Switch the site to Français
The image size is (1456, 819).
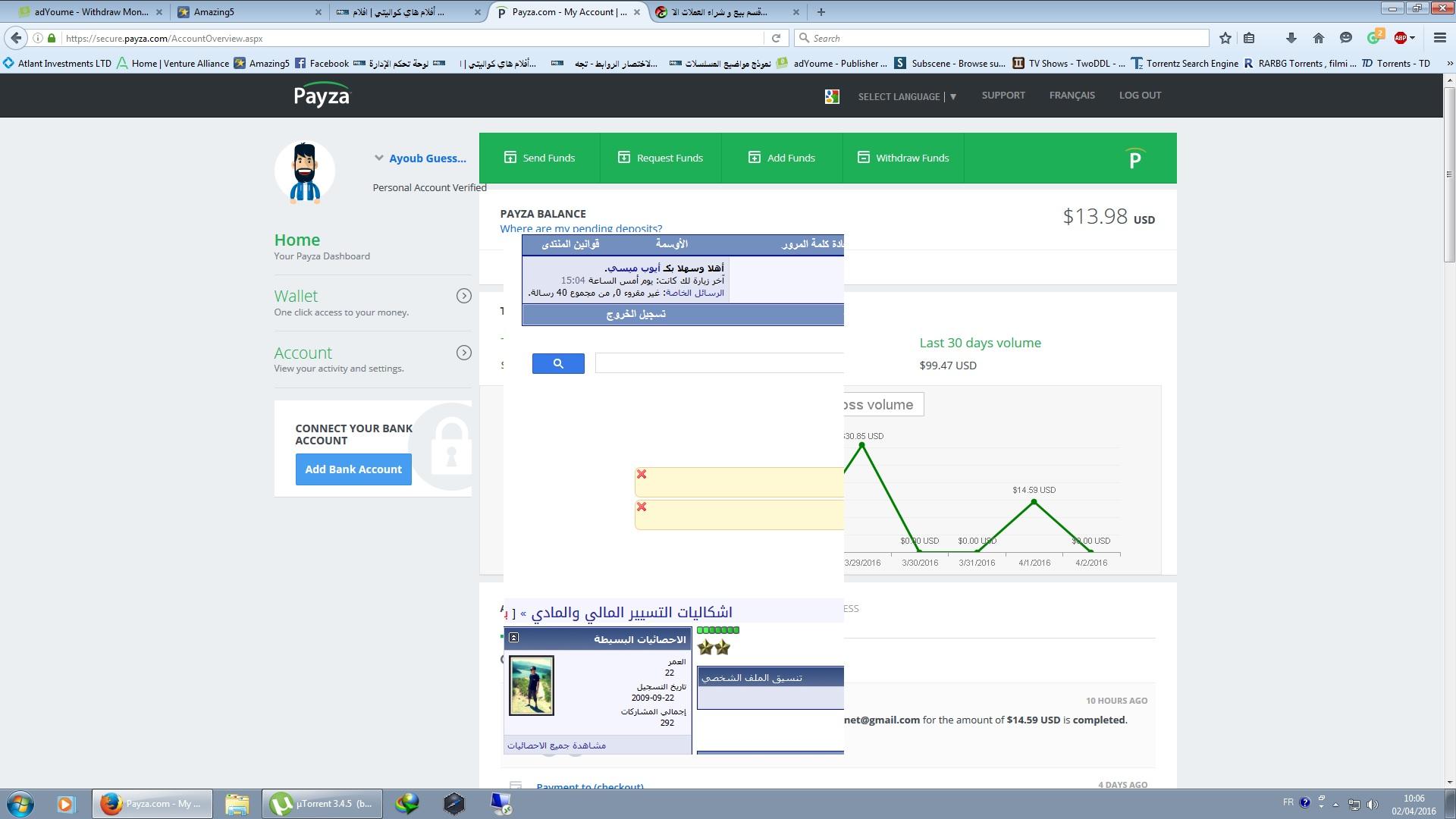tap(1072, 95)
